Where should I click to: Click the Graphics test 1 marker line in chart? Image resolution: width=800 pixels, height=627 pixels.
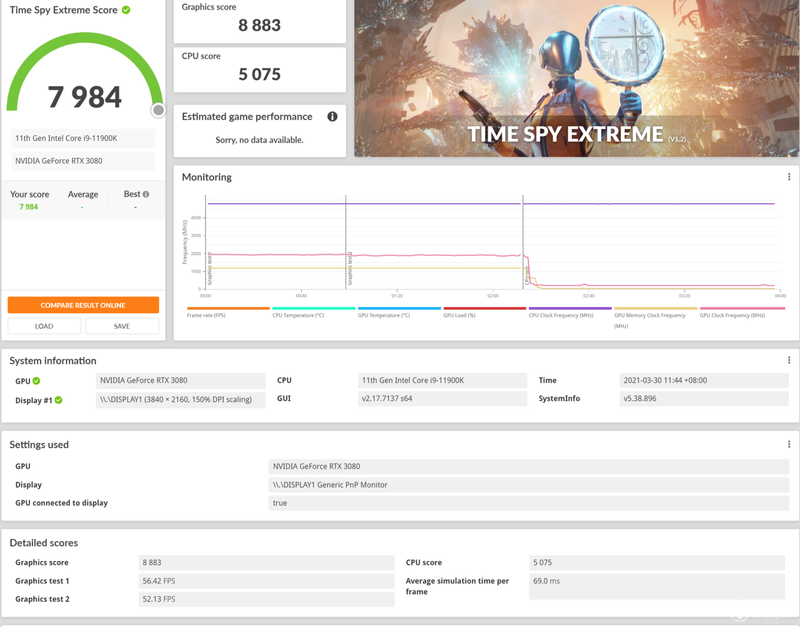coord(206,242)
